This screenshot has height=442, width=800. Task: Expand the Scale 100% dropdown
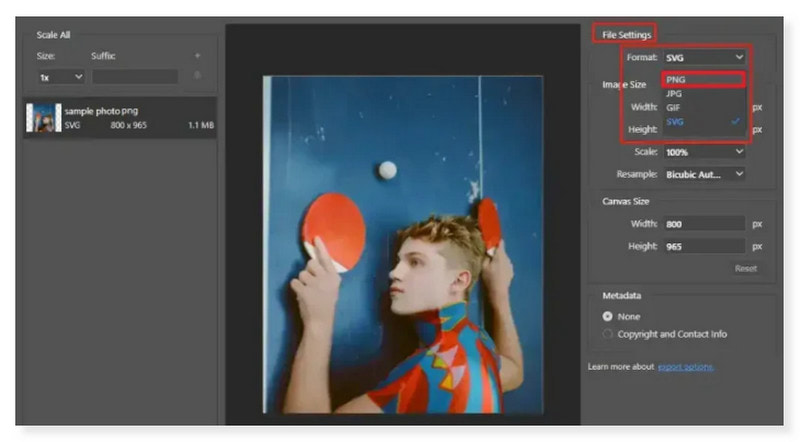[705, 151]
